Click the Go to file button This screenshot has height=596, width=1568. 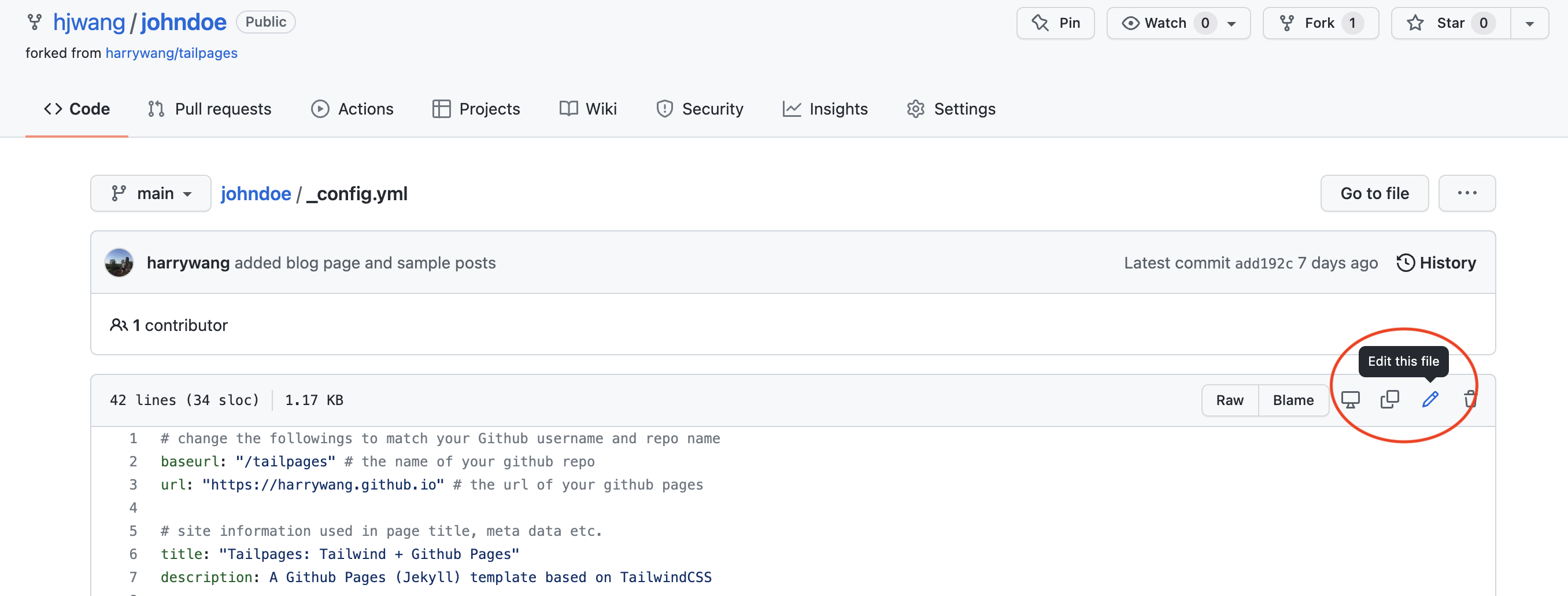click(1374, 193)
